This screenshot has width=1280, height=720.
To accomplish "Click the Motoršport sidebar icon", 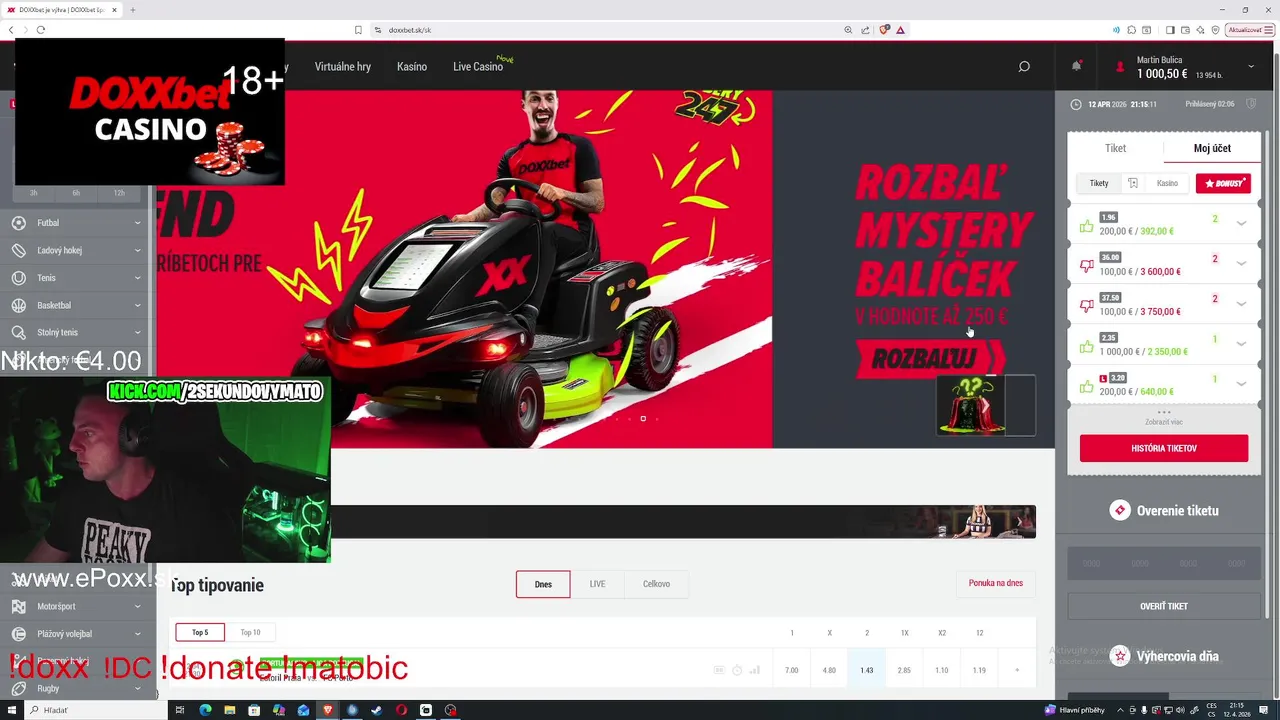I will (x=18, y=606).
